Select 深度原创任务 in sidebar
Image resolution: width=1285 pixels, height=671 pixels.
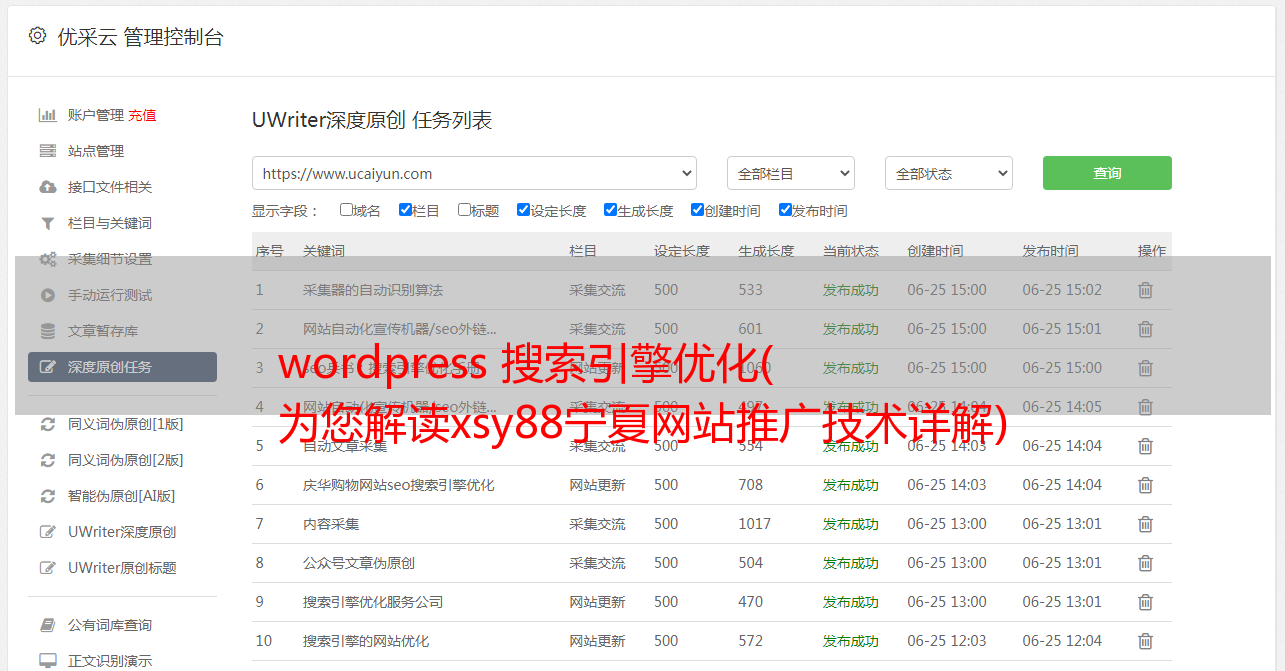122,367
